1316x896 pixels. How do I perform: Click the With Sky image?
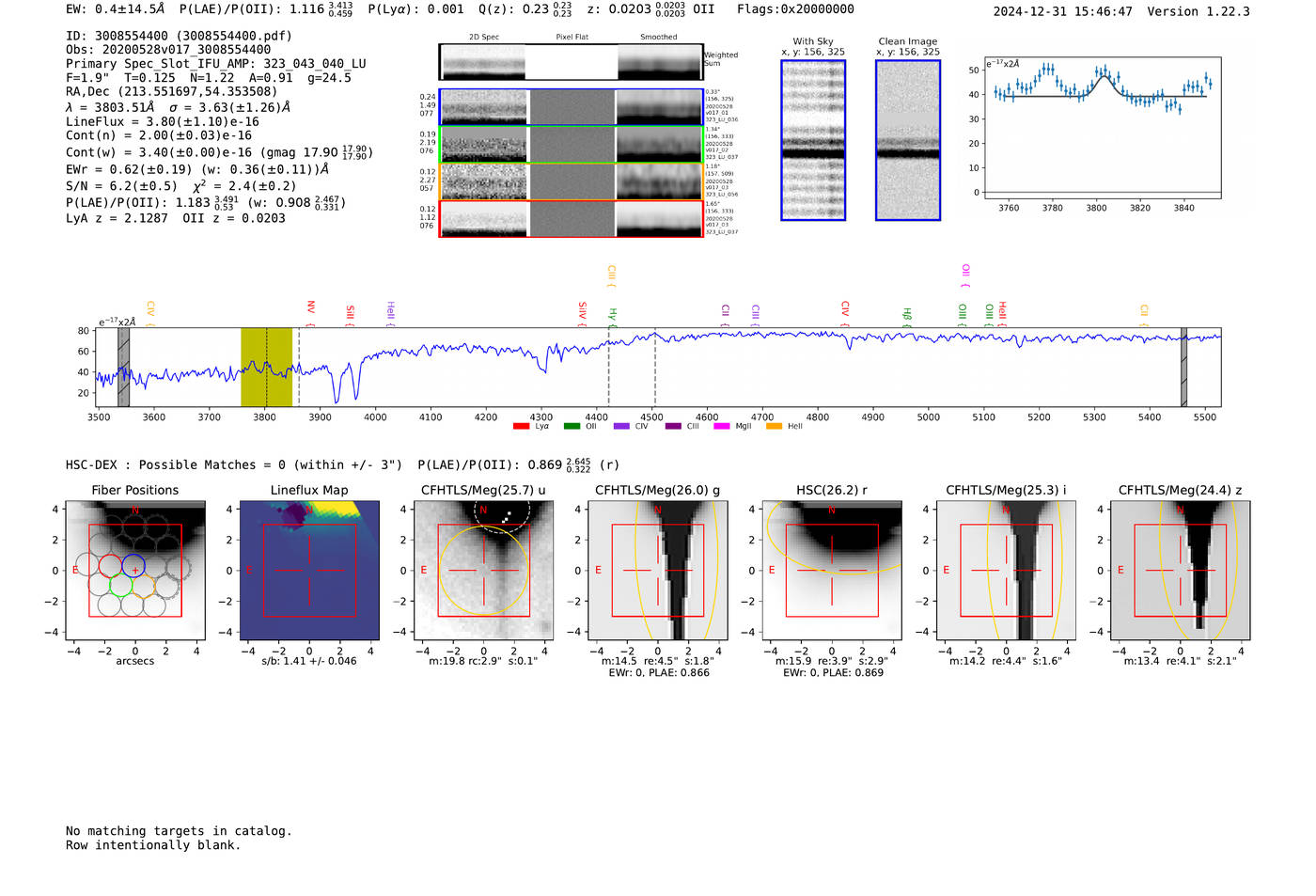813,140
